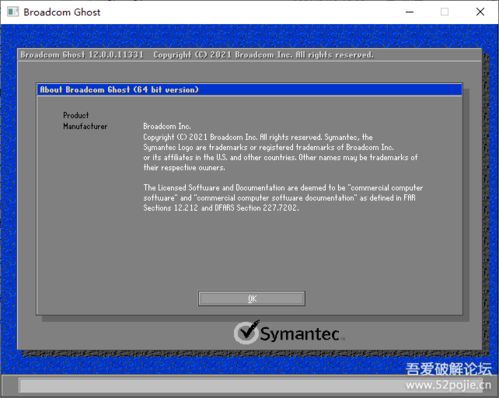
Task: Click the 'The Licensed Software and Documentation' line
Action: pyautogui.click(x=283, y=188)
